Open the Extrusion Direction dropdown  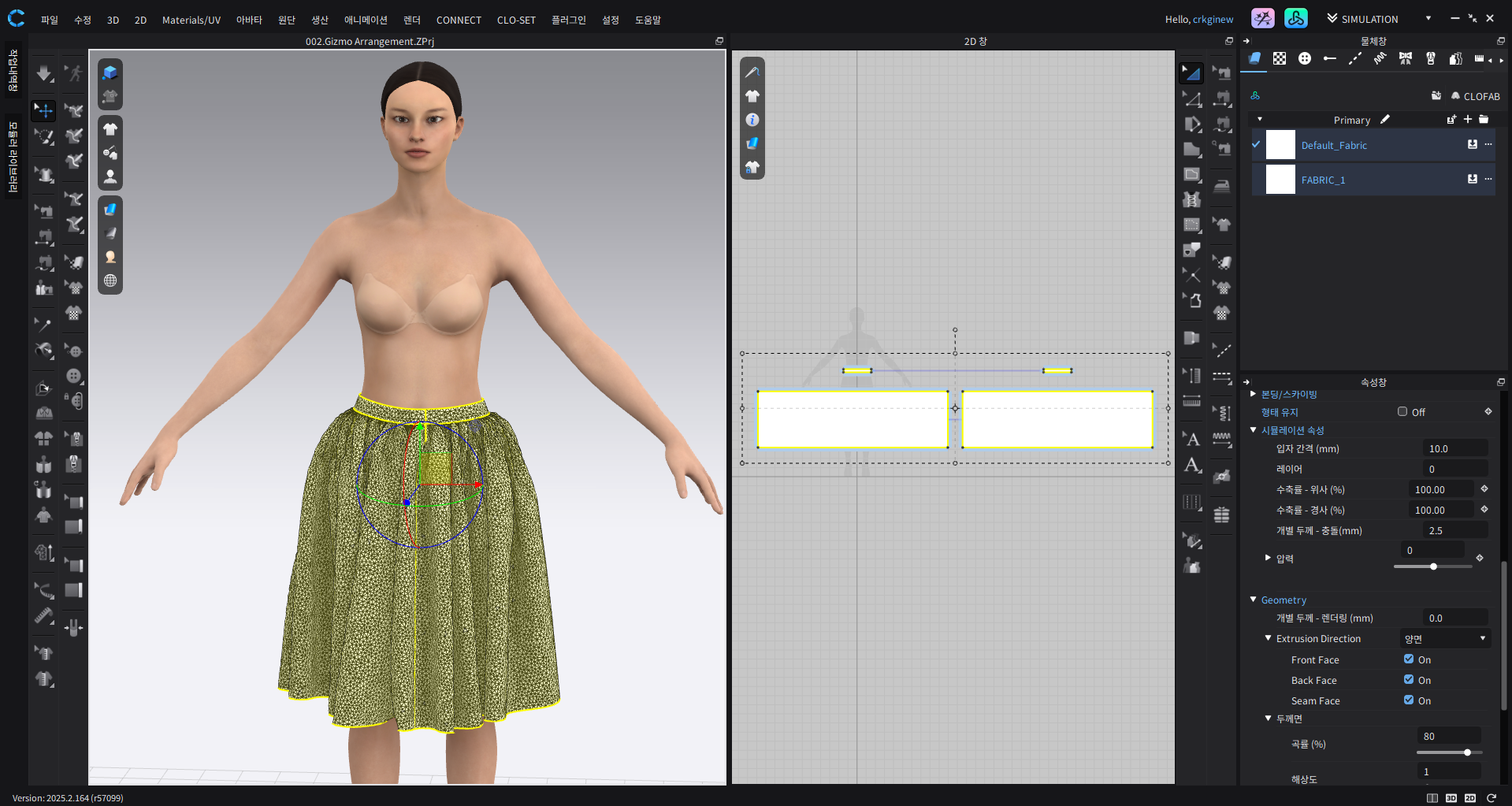click(1446, 639)
